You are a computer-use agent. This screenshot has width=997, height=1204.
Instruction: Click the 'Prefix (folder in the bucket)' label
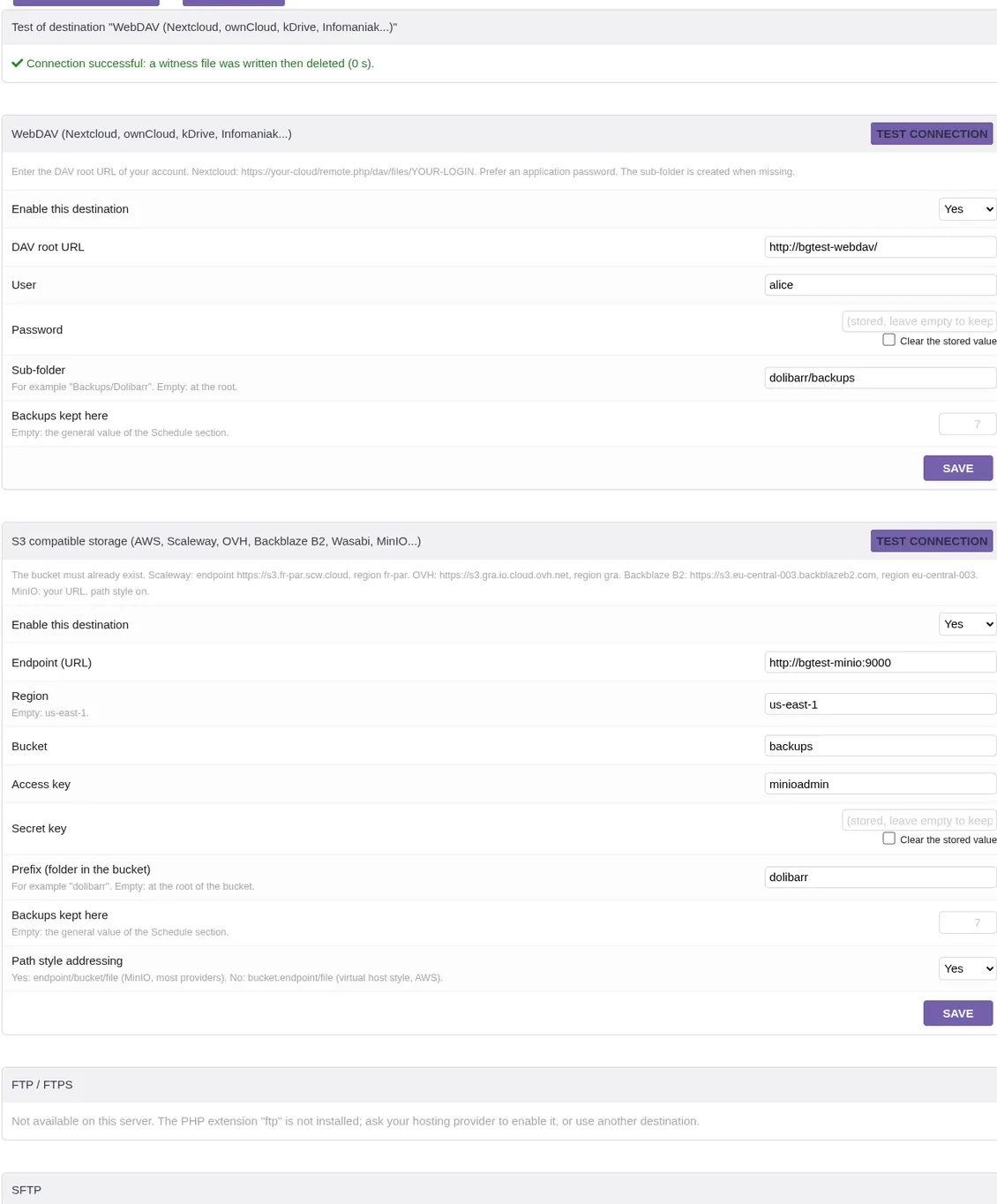coord(81,869)
